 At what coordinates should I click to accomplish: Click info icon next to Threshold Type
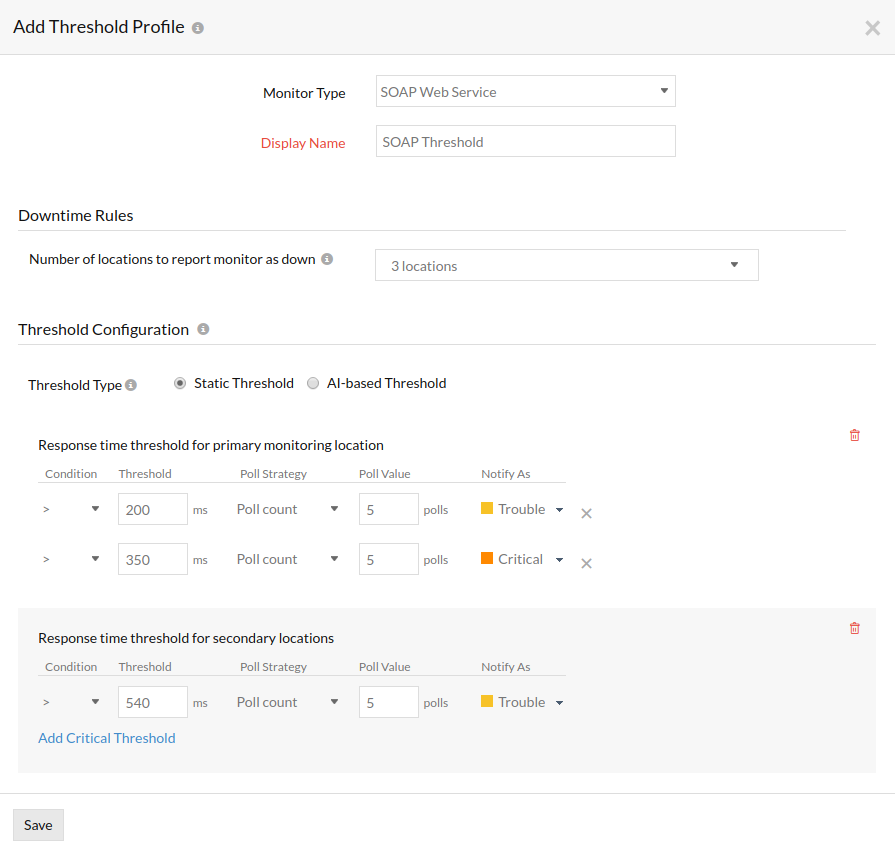coord(131,385)
